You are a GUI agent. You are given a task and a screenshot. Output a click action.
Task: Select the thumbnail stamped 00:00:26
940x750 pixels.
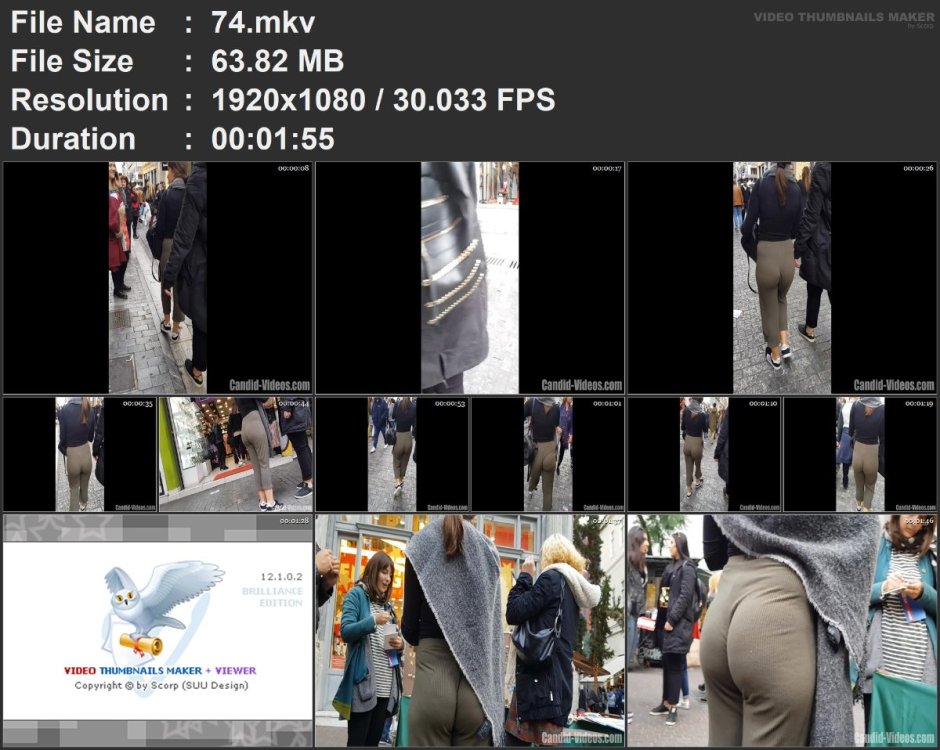pyautogui.click(x=782, y=278)
